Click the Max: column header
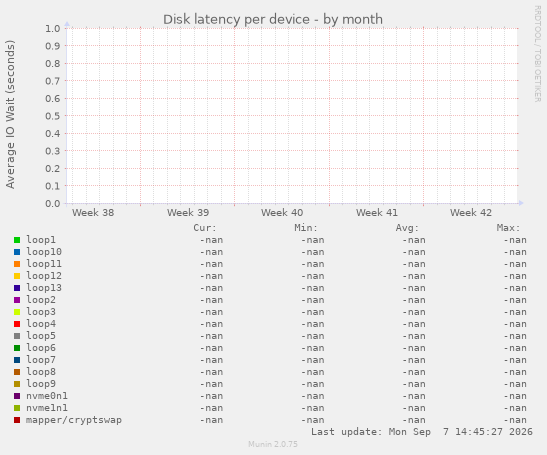Viewport: 547px width, 455px height. point(508,228)
